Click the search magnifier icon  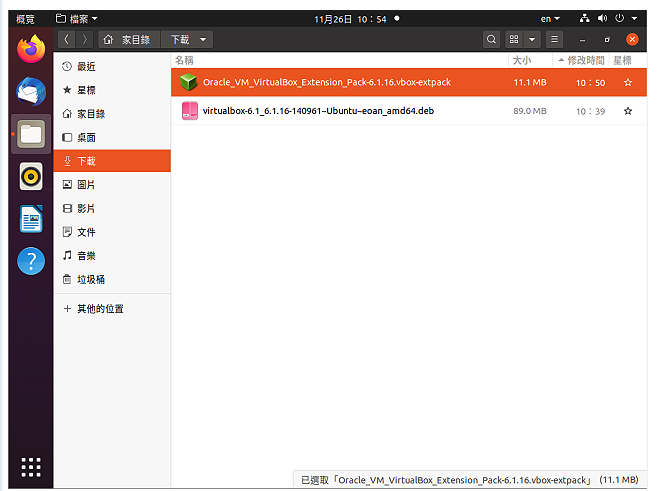coord(491,40)
